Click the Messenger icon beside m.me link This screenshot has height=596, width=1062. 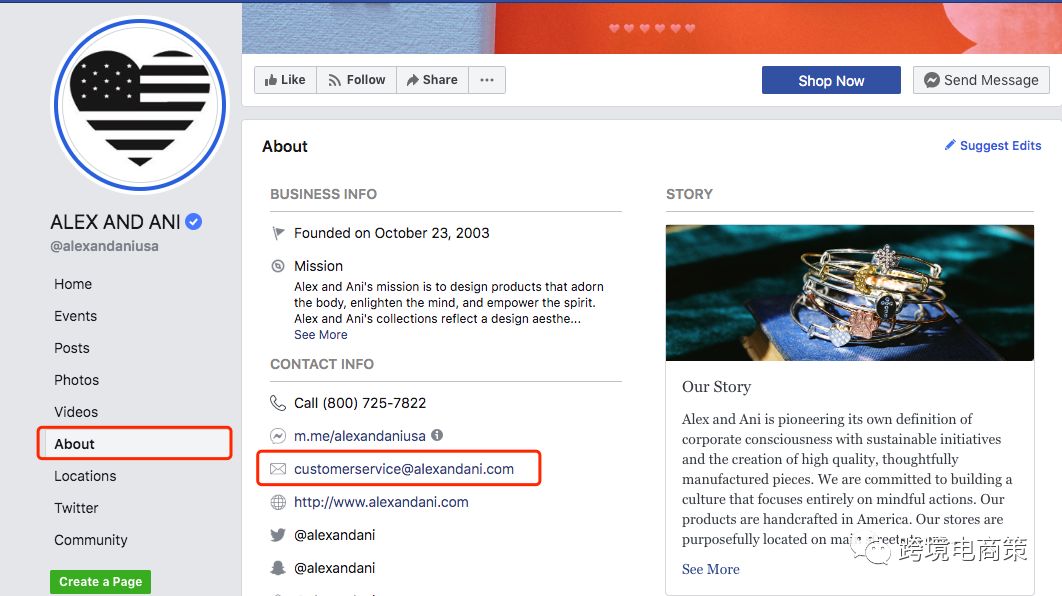[x=278, y=436]
